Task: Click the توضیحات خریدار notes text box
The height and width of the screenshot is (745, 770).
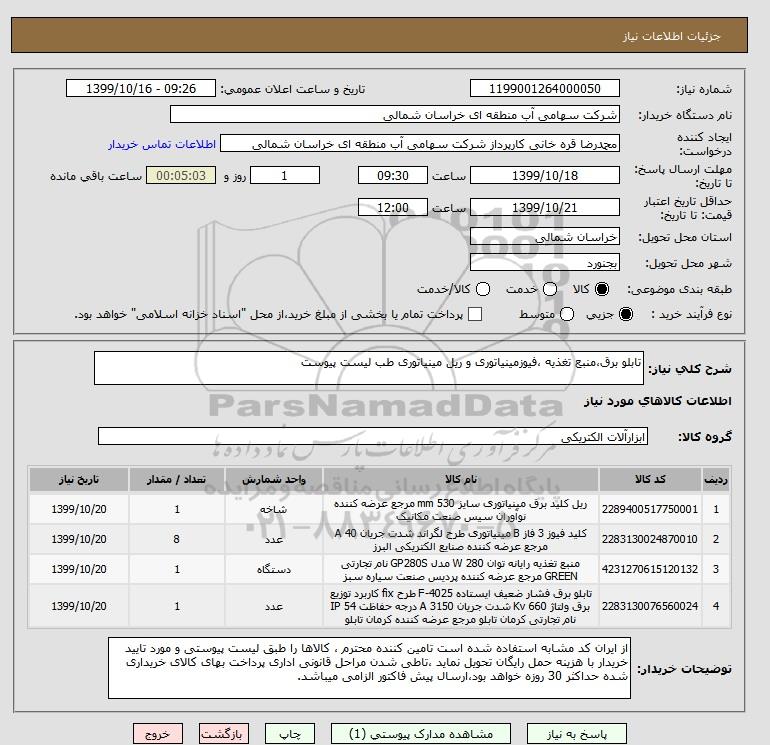Action: pos(369,668)
